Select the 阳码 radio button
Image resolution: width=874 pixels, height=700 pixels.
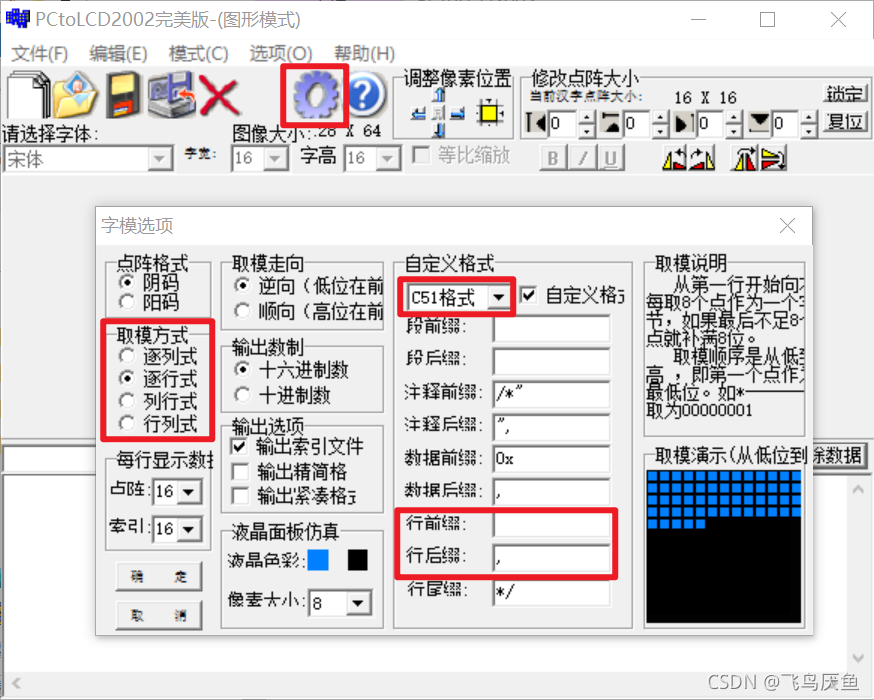[x=127, y=302]
